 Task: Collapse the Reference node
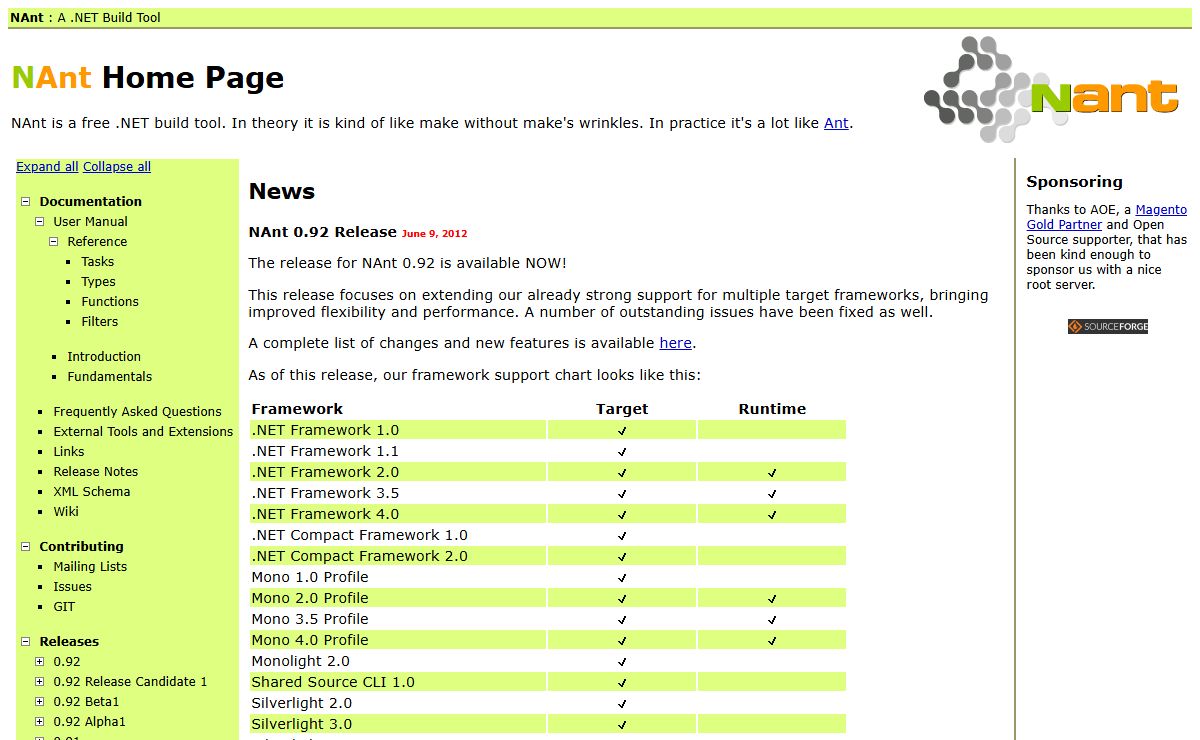click(54, 241)
